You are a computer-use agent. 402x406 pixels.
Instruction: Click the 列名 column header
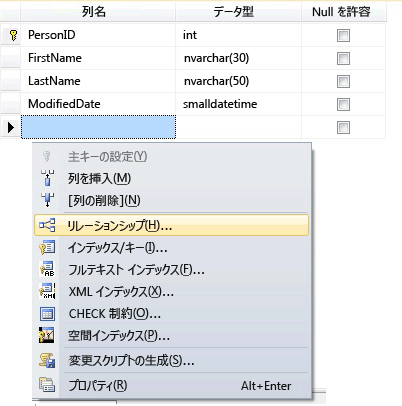(98, 12)
